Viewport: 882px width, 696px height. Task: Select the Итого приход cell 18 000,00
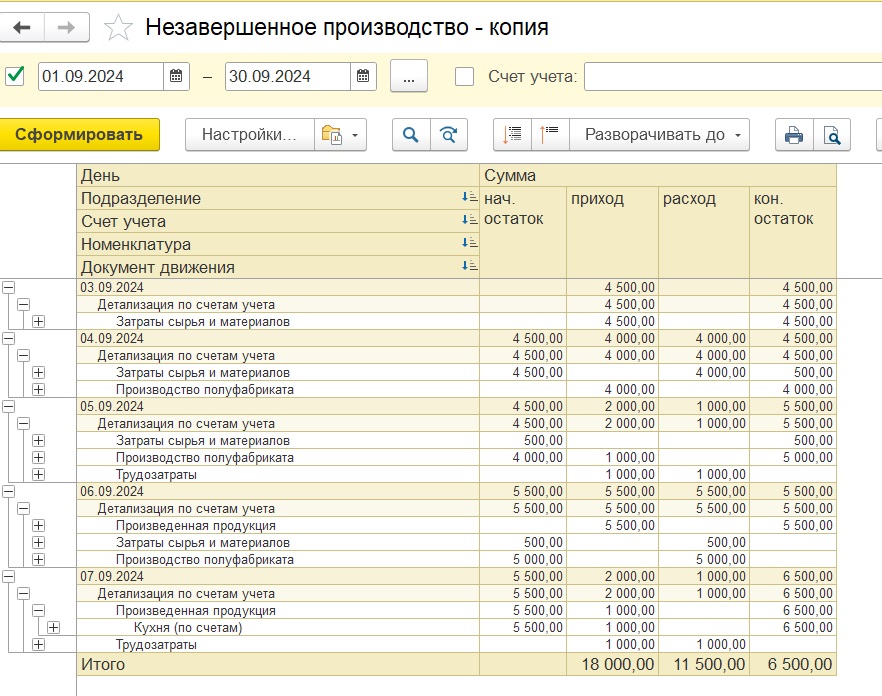(x=612, y=664)
